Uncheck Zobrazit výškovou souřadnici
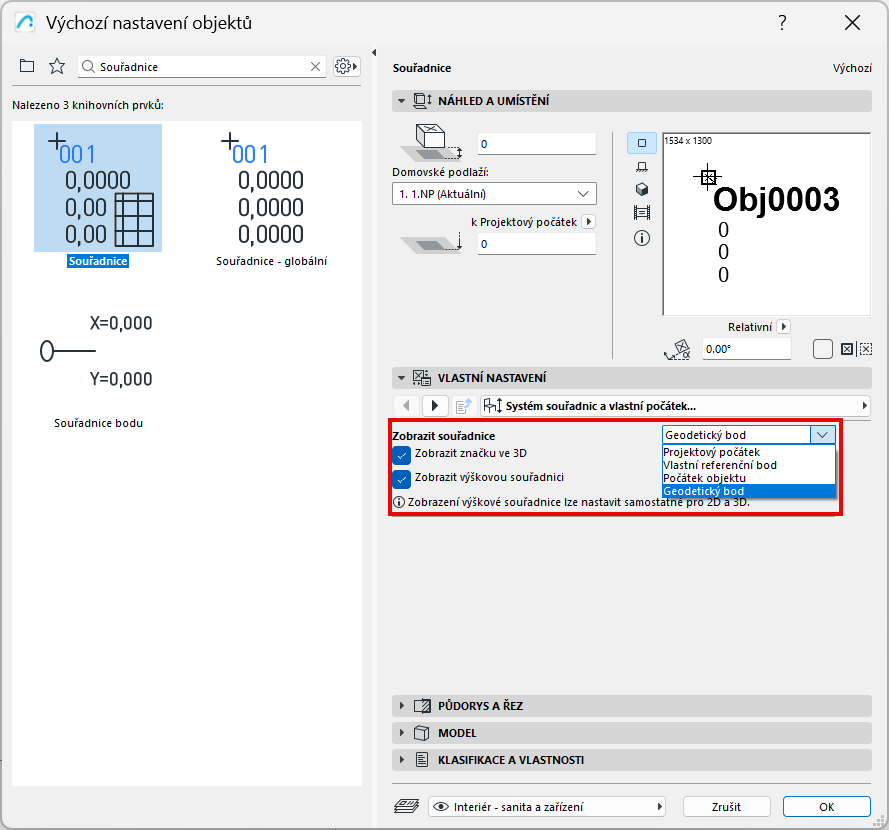889x830 pixels. (401, 479)
